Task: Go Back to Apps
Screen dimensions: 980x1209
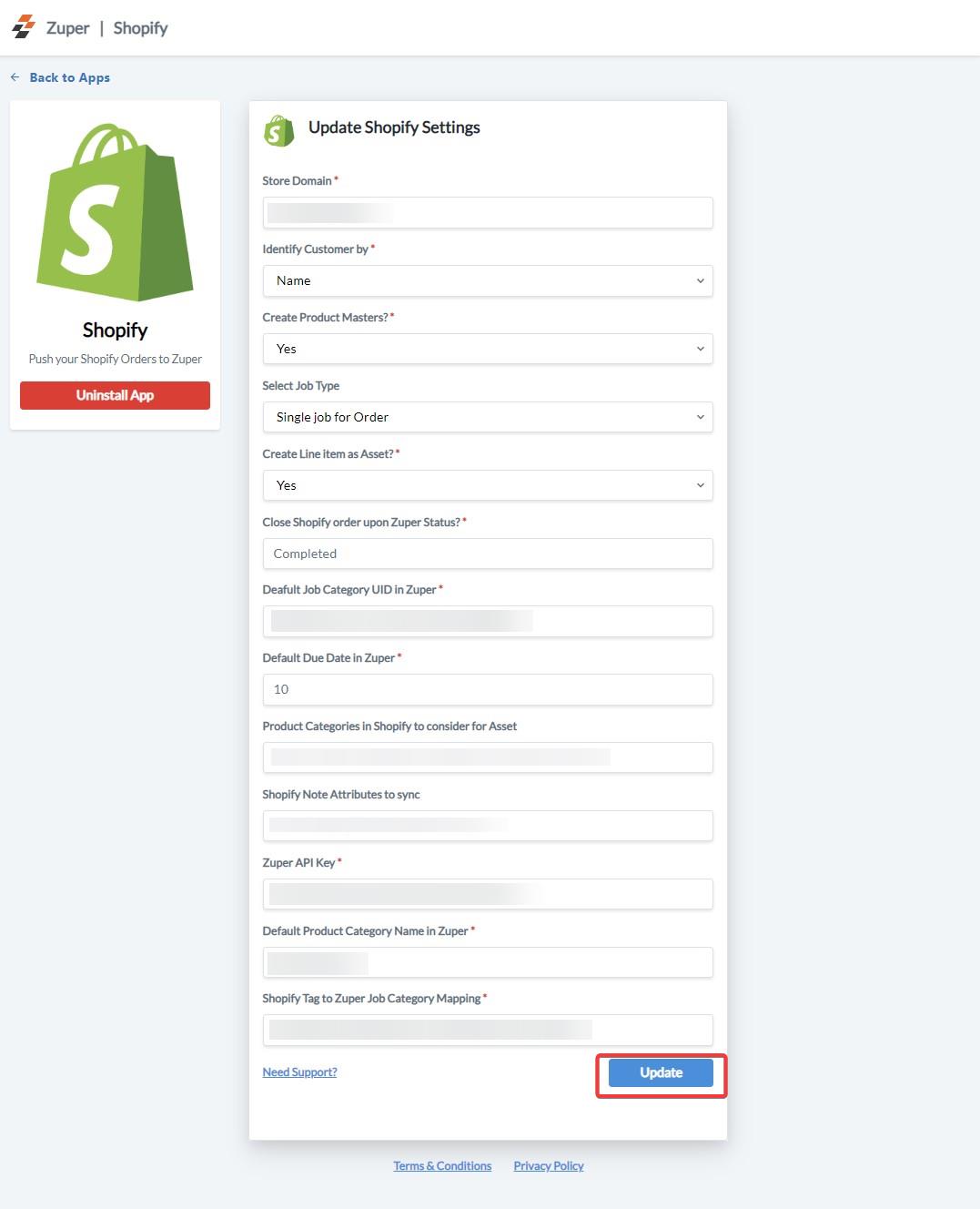Action: tap(69, 77)
